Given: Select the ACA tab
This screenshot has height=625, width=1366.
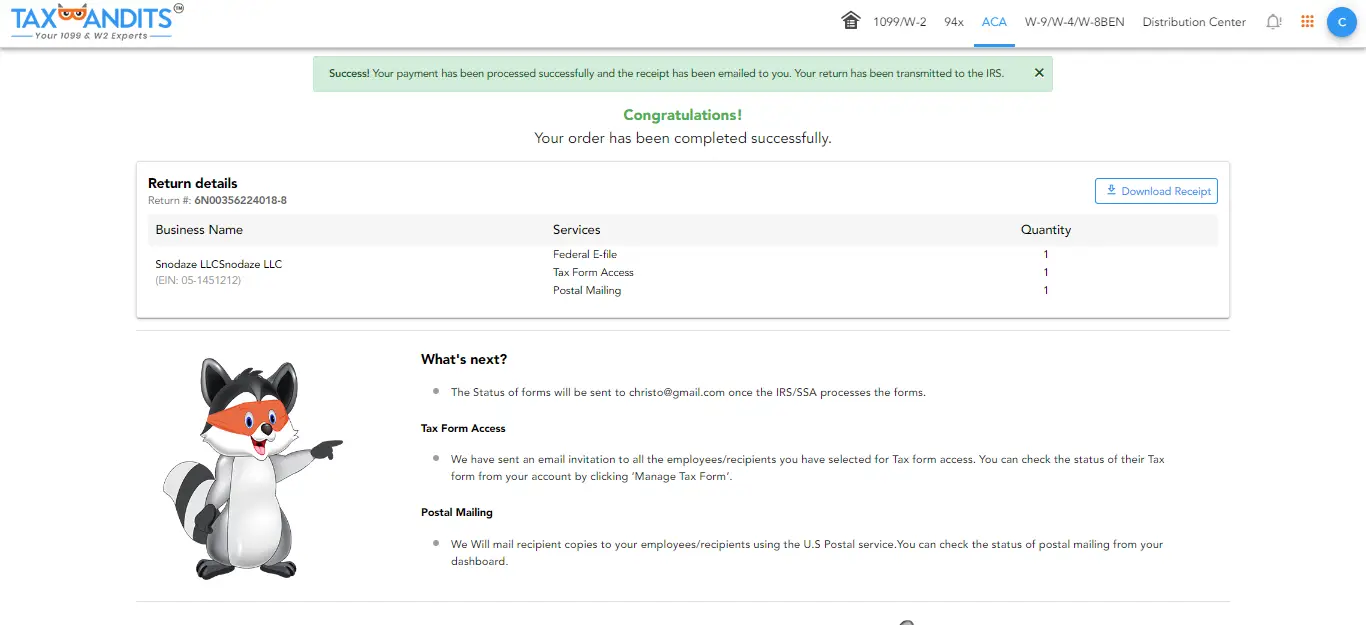Looking at the screenshot, I should (994, 22).
